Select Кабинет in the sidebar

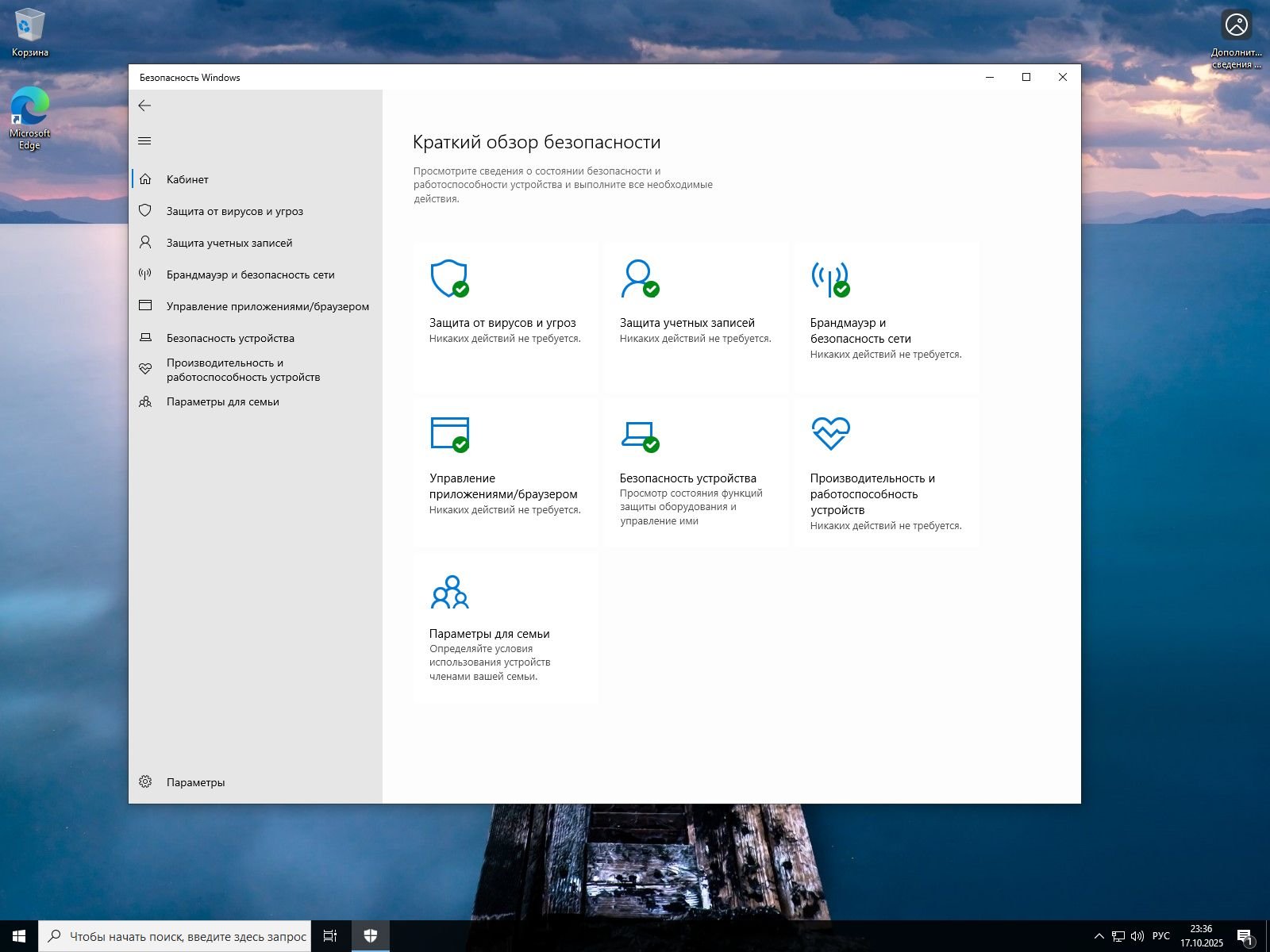pos(187,179)
